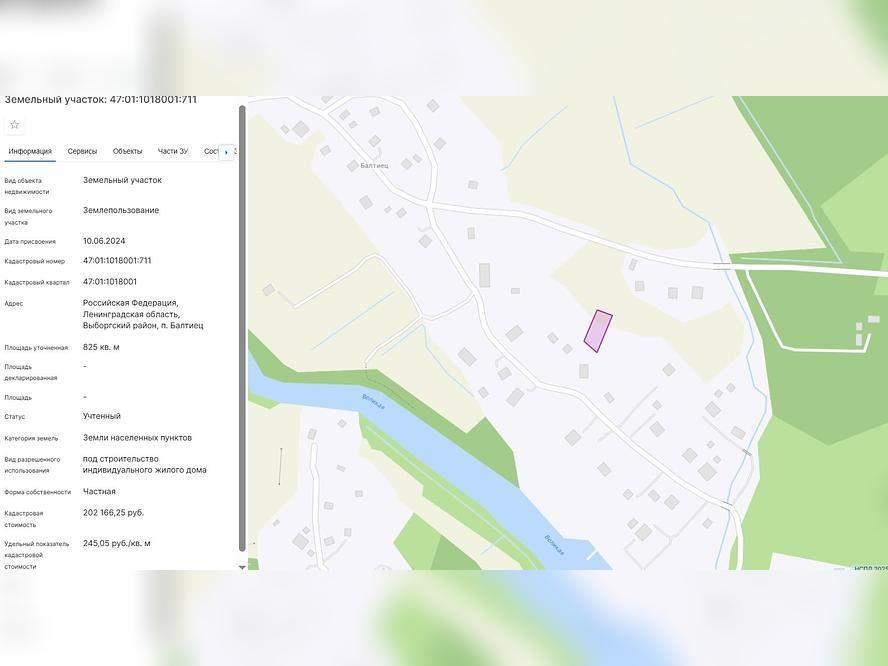Image resolution: width=888 pixels, height=666 pixels.
Task: Open the Информация tab
Action: click(30, 152)
